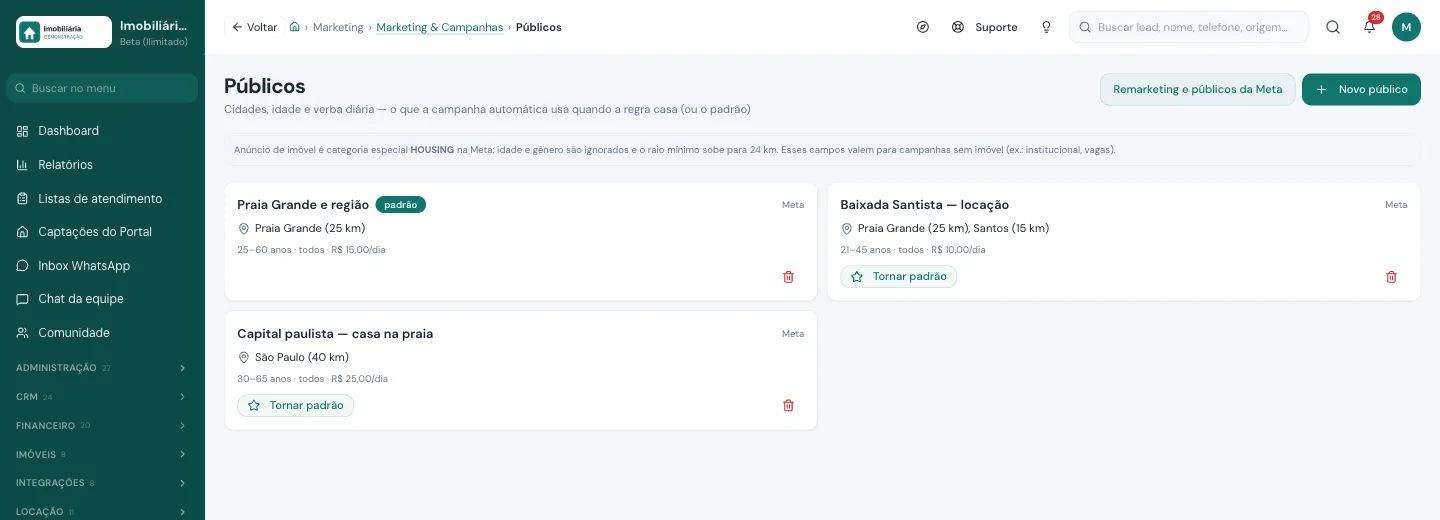This screenshot has width=1440, height=520.
Task: Expand the LOCAÇÃO section
Action: [x=102, y=512]
